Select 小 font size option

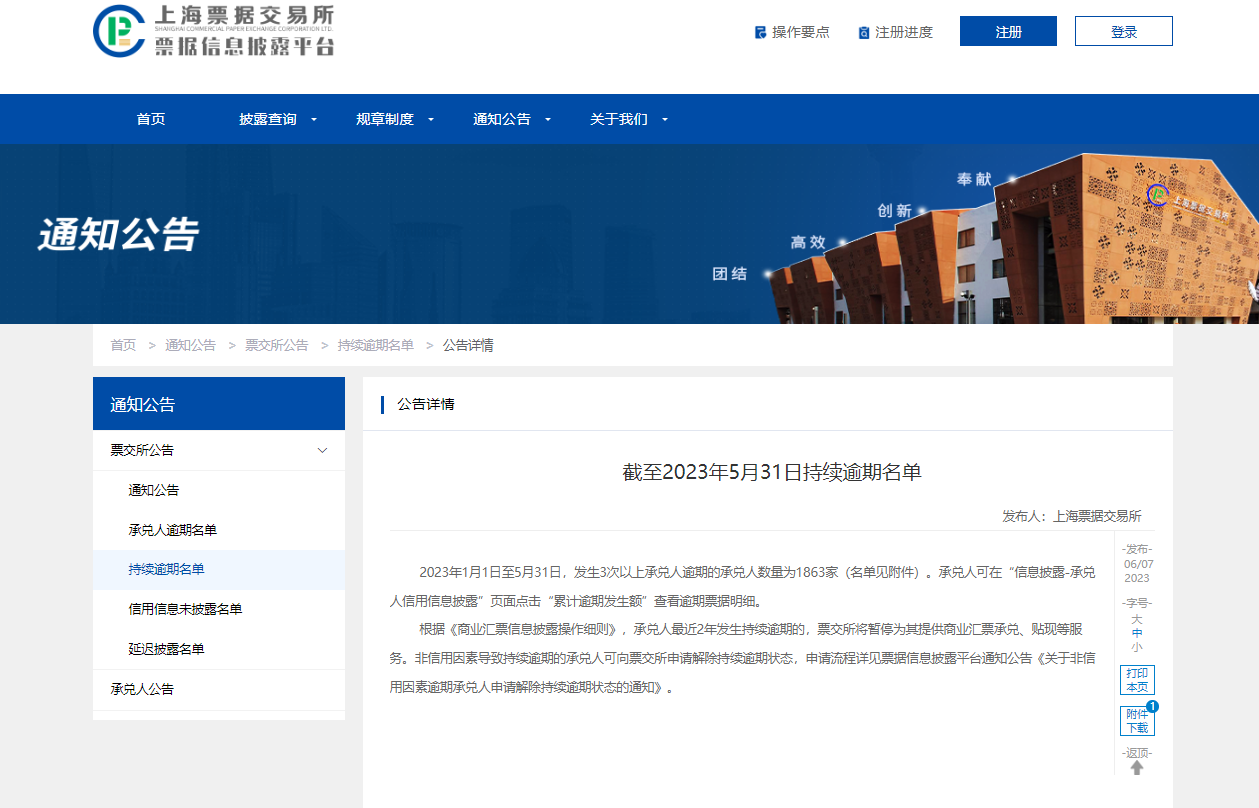click(x=1137, y=646)
